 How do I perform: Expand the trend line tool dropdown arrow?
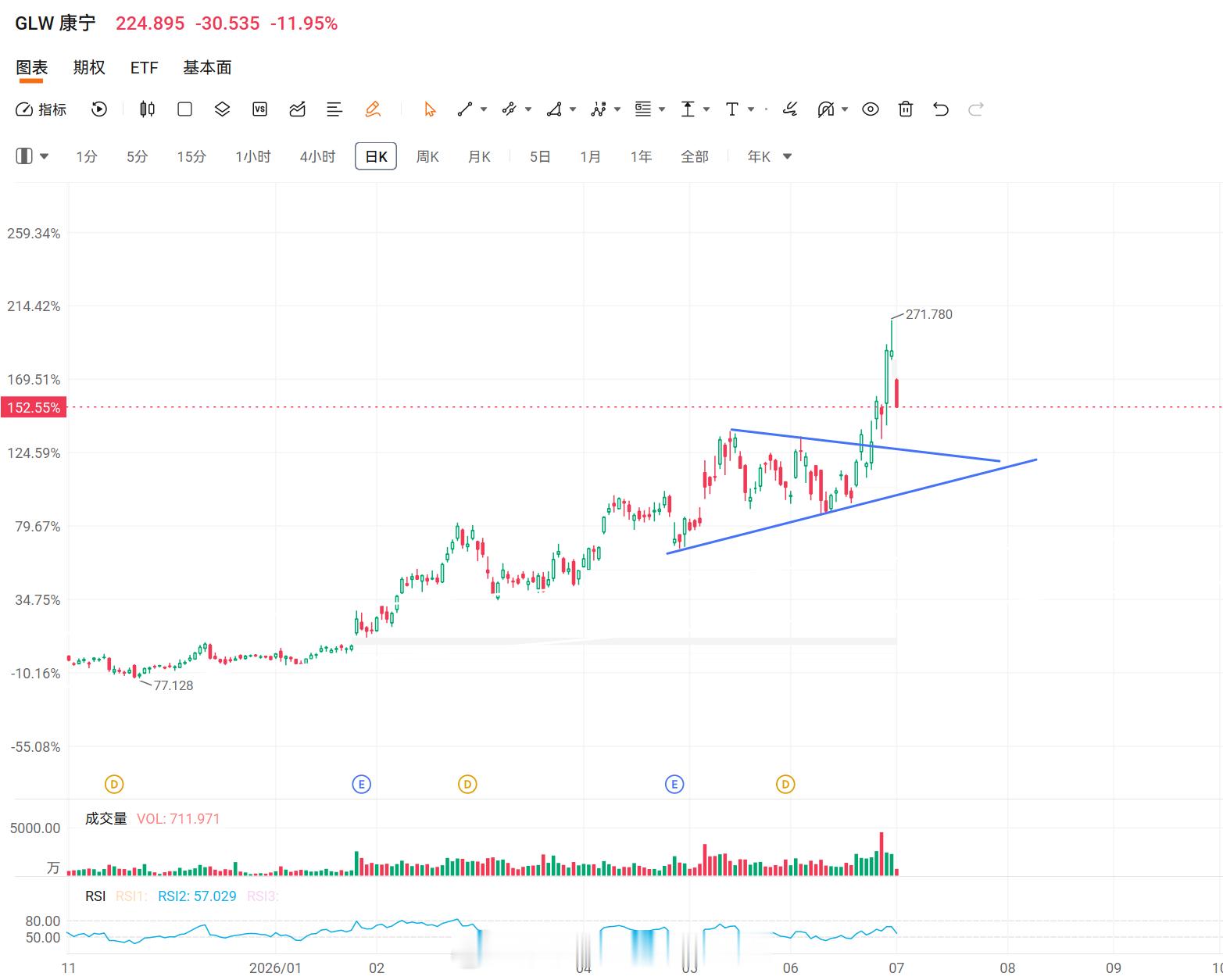pos(484,109)
